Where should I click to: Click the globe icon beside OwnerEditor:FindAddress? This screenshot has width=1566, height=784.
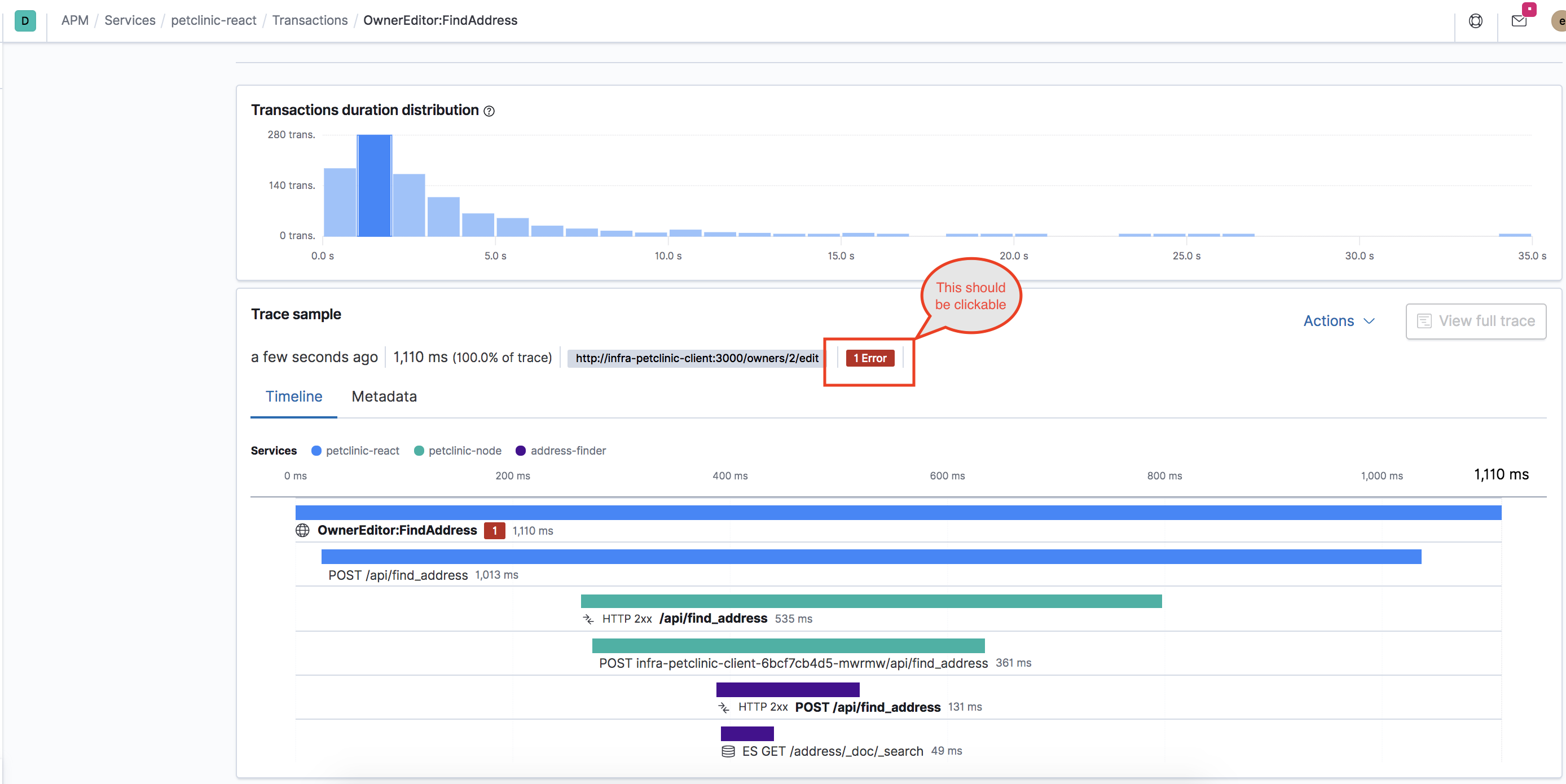click(302, 530)
